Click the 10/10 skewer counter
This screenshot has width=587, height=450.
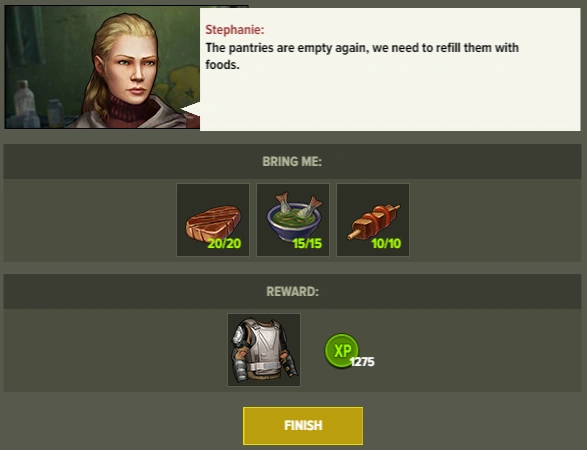386,243
